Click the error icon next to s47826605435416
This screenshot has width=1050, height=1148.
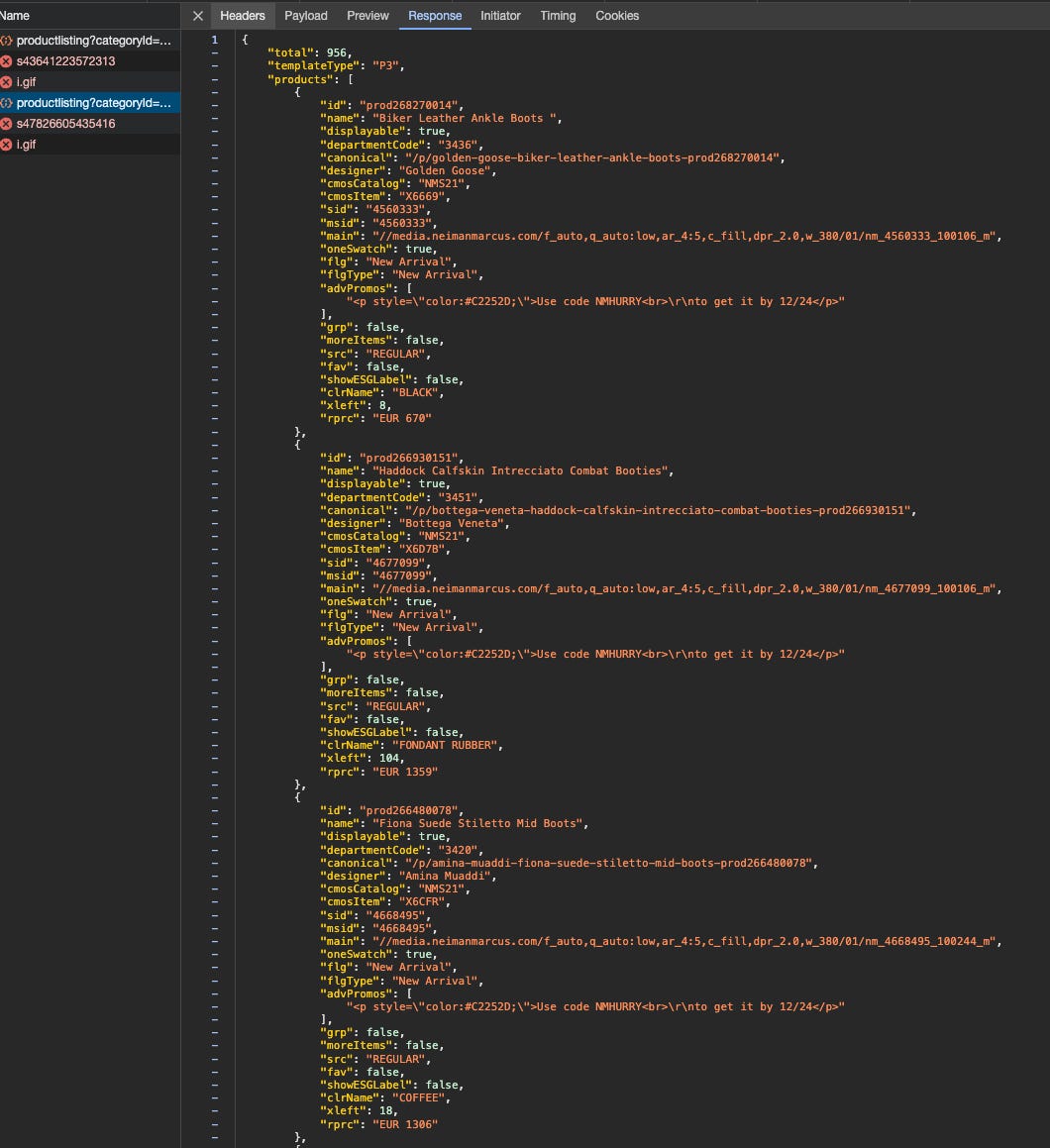pyautogui.click(x=9, y=123)
